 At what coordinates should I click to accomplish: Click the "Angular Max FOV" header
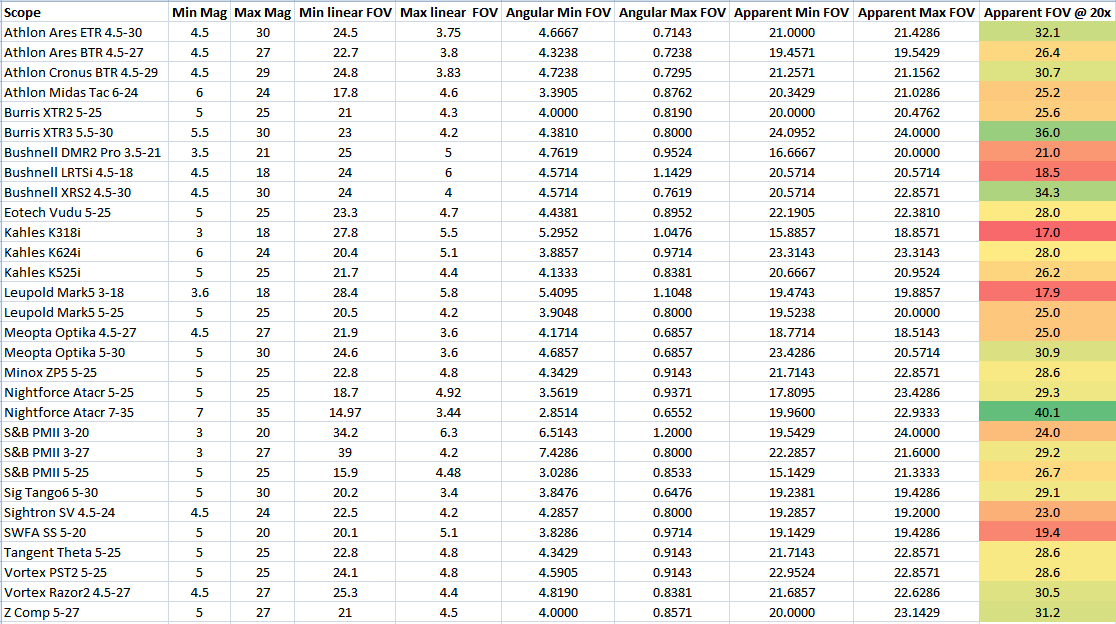(673, 12)
